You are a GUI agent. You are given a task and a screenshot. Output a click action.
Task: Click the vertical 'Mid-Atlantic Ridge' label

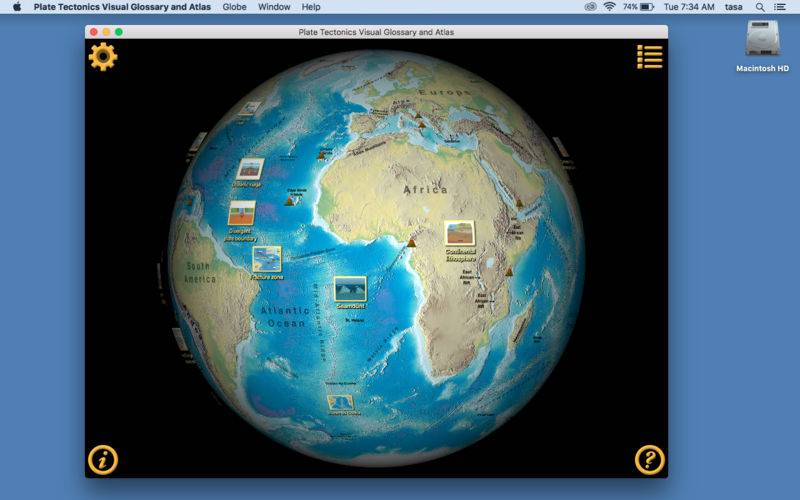tap(318, 322)
